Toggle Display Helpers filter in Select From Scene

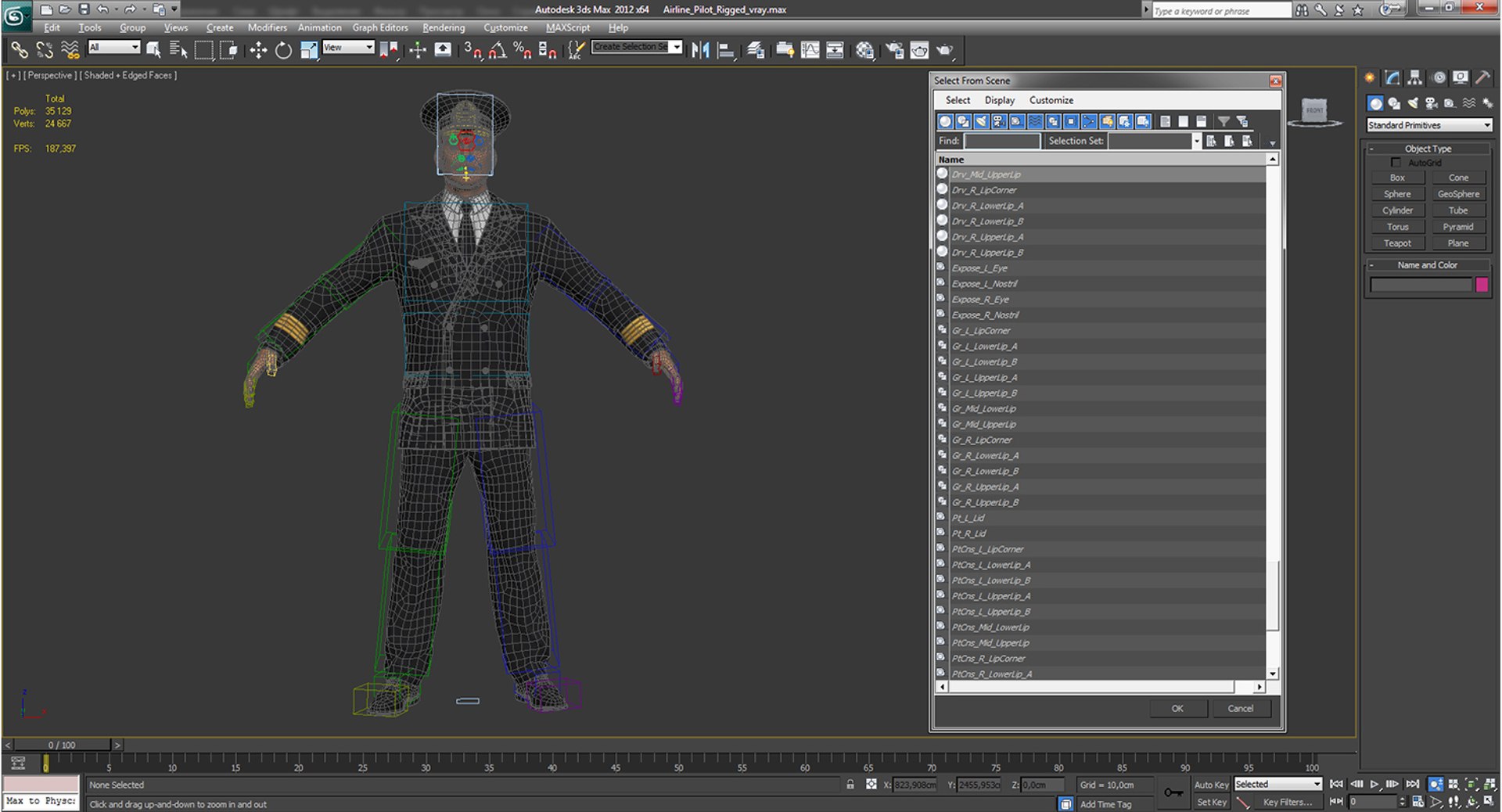1017,121
